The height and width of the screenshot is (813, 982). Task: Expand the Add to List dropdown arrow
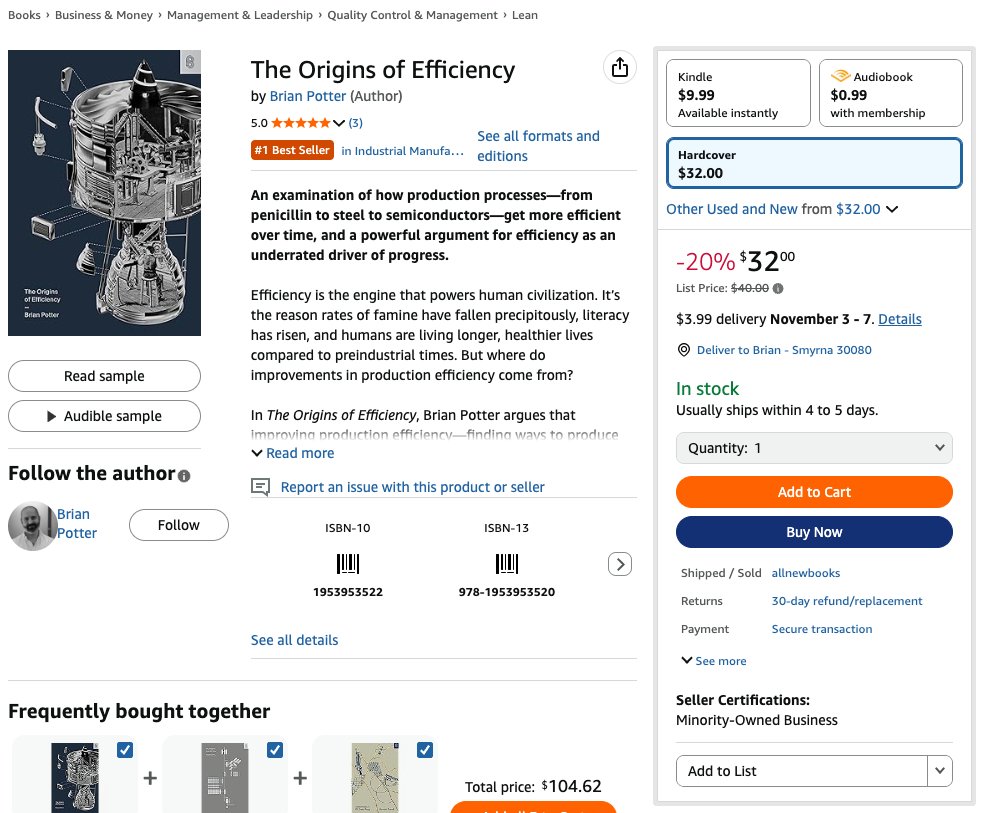(940, 771)
